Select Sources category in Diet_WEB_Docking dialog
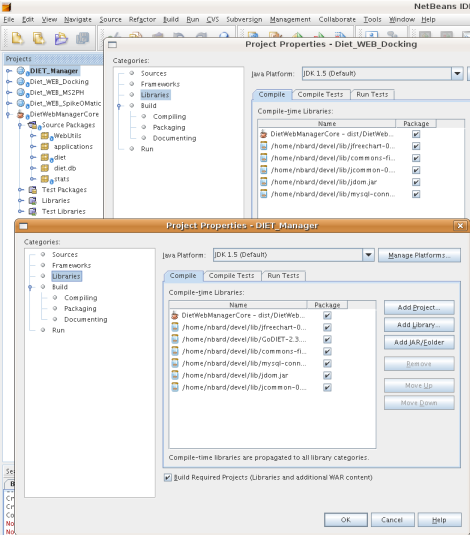Viewport: 470px width, 535px height. [154, 73]
